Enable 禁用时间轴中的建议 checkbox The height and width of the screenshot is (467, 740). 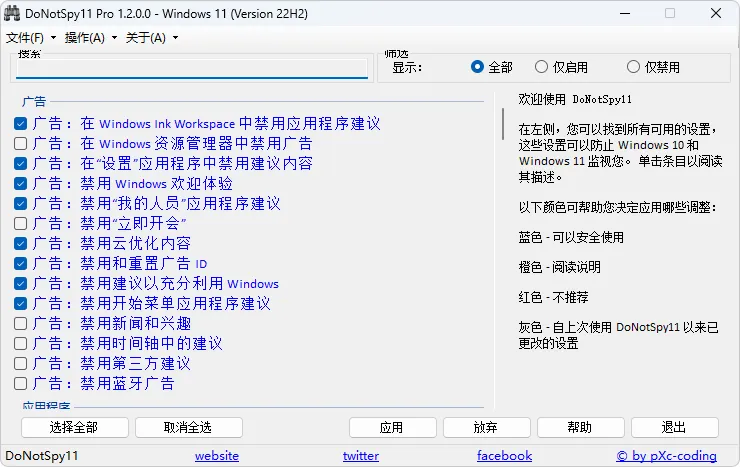point(20,343)
